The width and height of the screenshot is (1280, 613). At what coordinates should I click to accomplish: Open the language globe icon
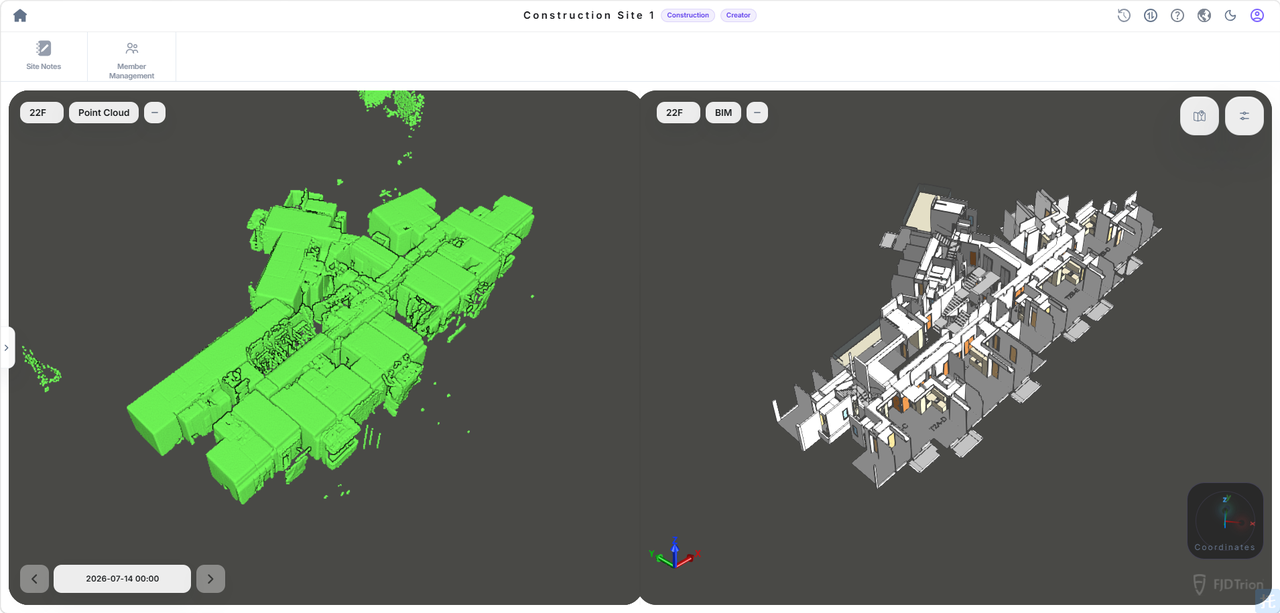tap(1204, 15)
